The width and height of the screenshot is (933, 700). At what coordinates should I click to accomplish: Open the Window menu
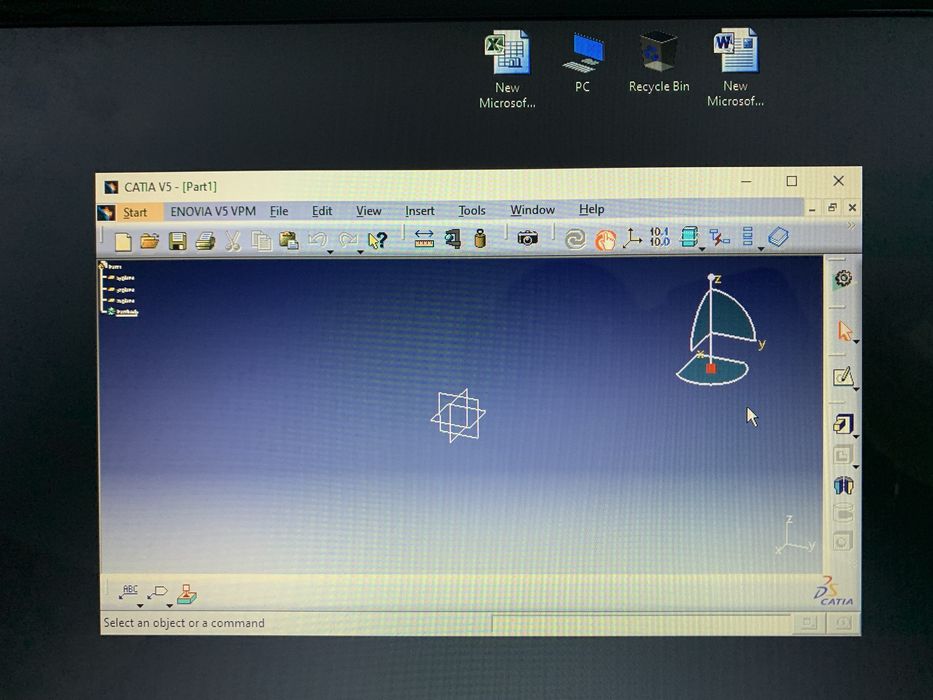[x=533, y=210]
